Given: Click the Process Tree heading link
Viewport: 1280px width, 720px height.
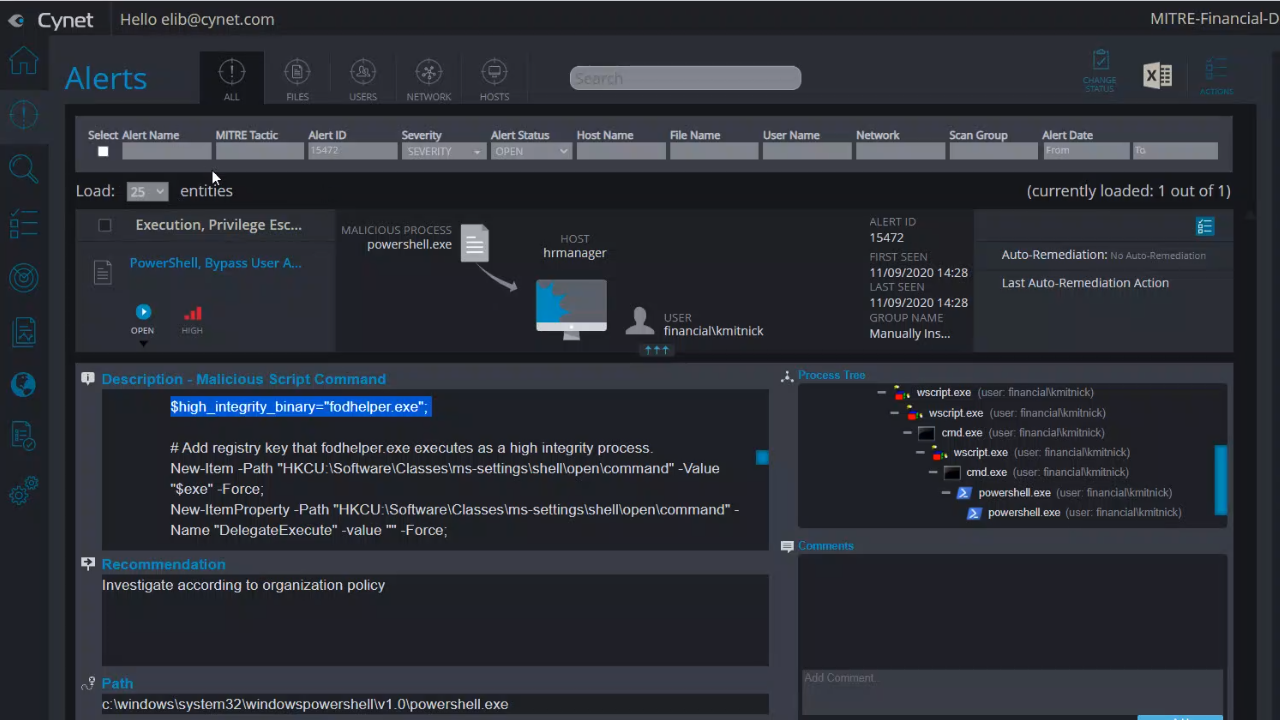Looking at the screenshot, I should [x=832, y=375].
